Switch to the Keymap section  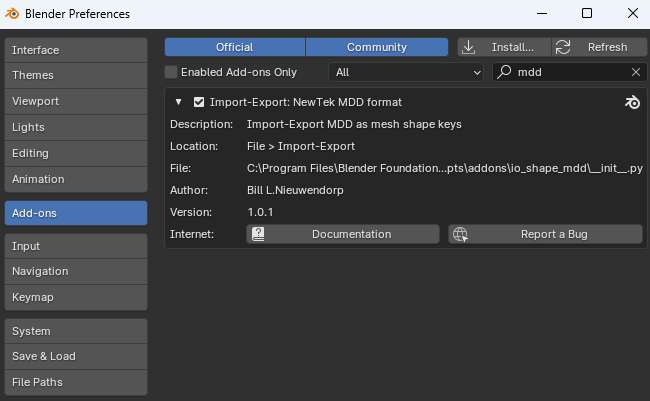pyautogui.click(x=76, y=297)
